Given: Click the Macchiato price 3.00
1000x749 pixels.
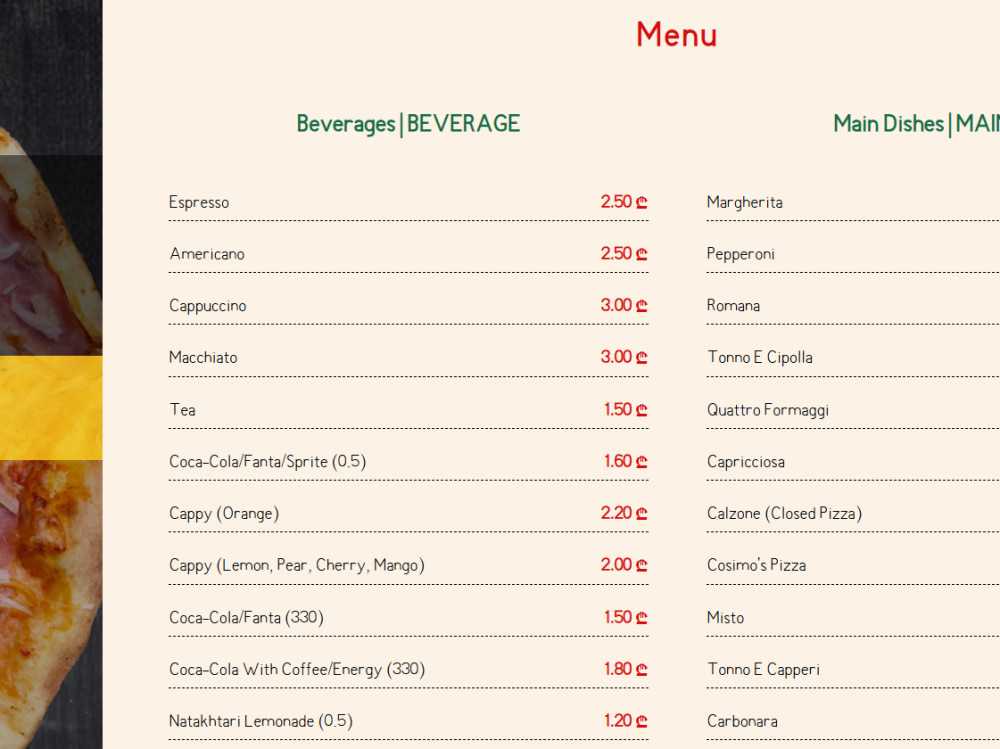Looking at the screenshot, I should click(x=624, y=357).
